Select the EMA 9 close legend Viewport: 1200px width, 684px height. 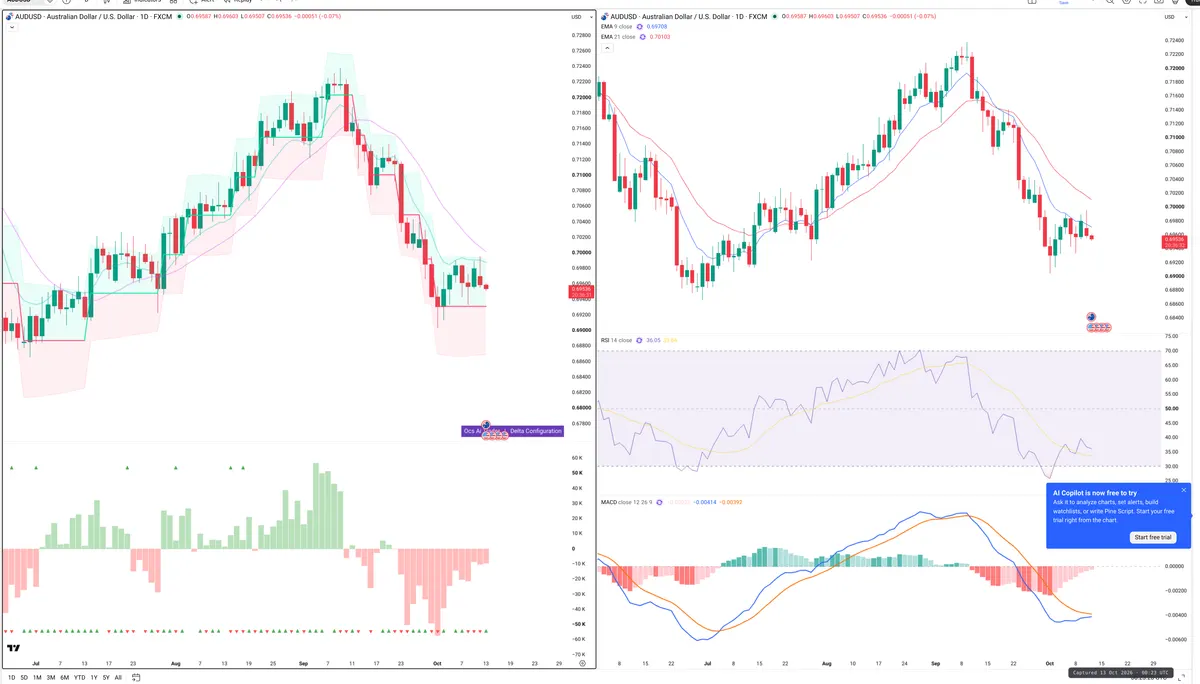pos(616,27)
